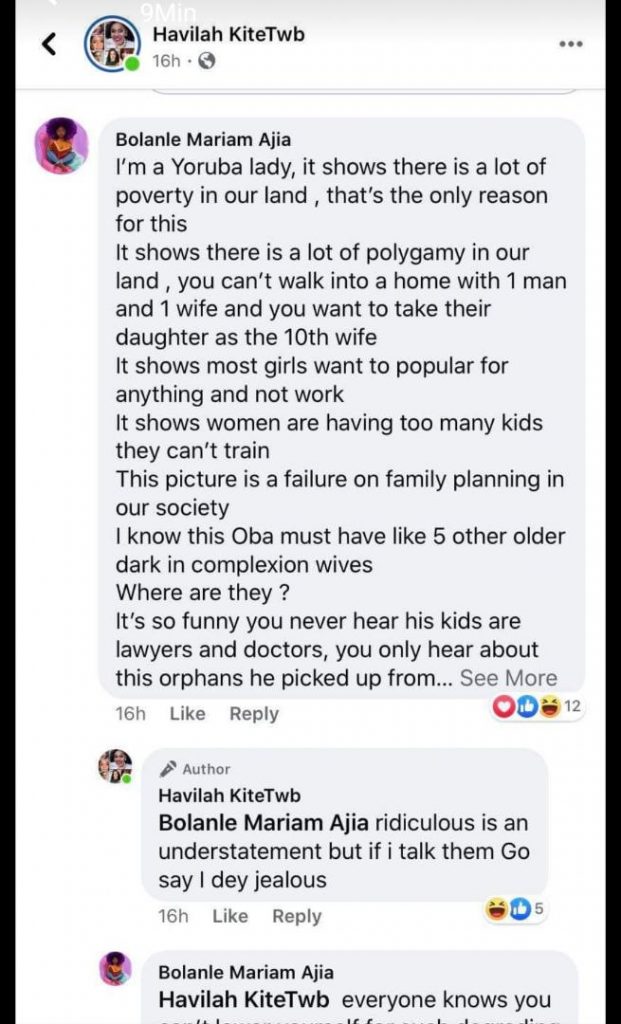Tap the bolded Bolanle Mariam Ajia mention

tap(265, 824)
